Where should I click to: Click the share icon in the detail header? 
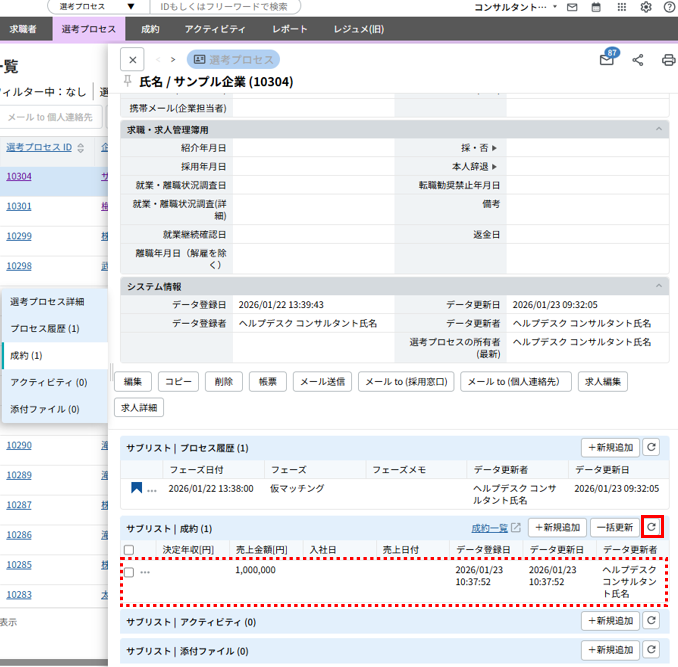click(x=638, y=60)
